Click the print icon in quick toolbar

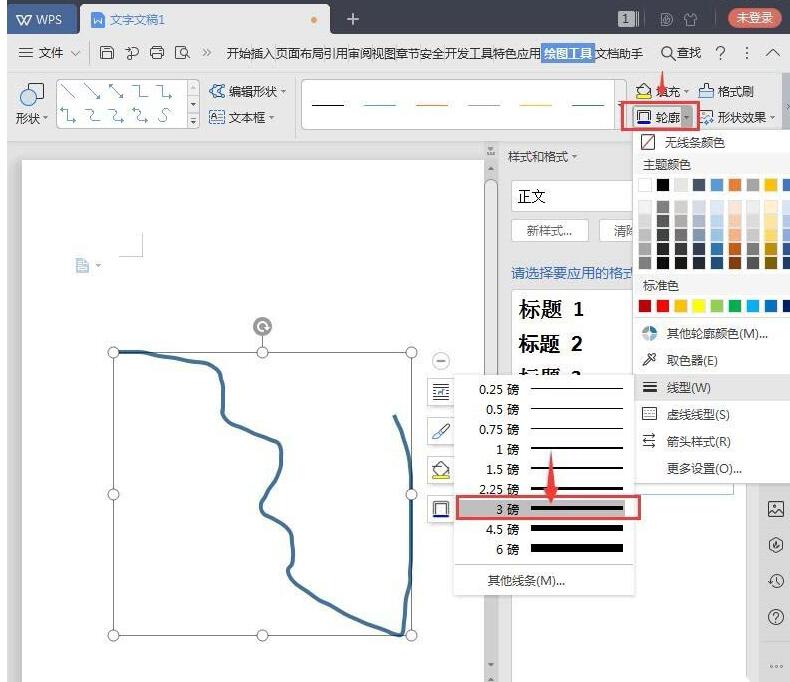pyautogui.click(x=157, y=52)
